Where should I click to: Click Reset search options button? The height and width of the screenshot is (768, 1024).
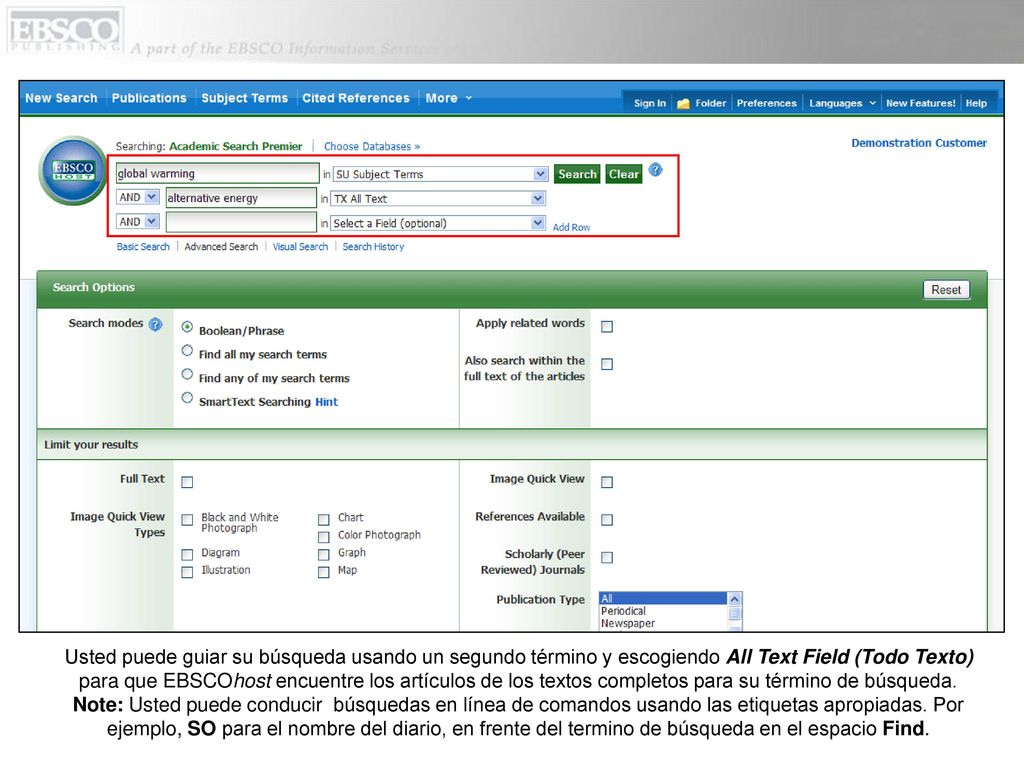tap(946, 290)
